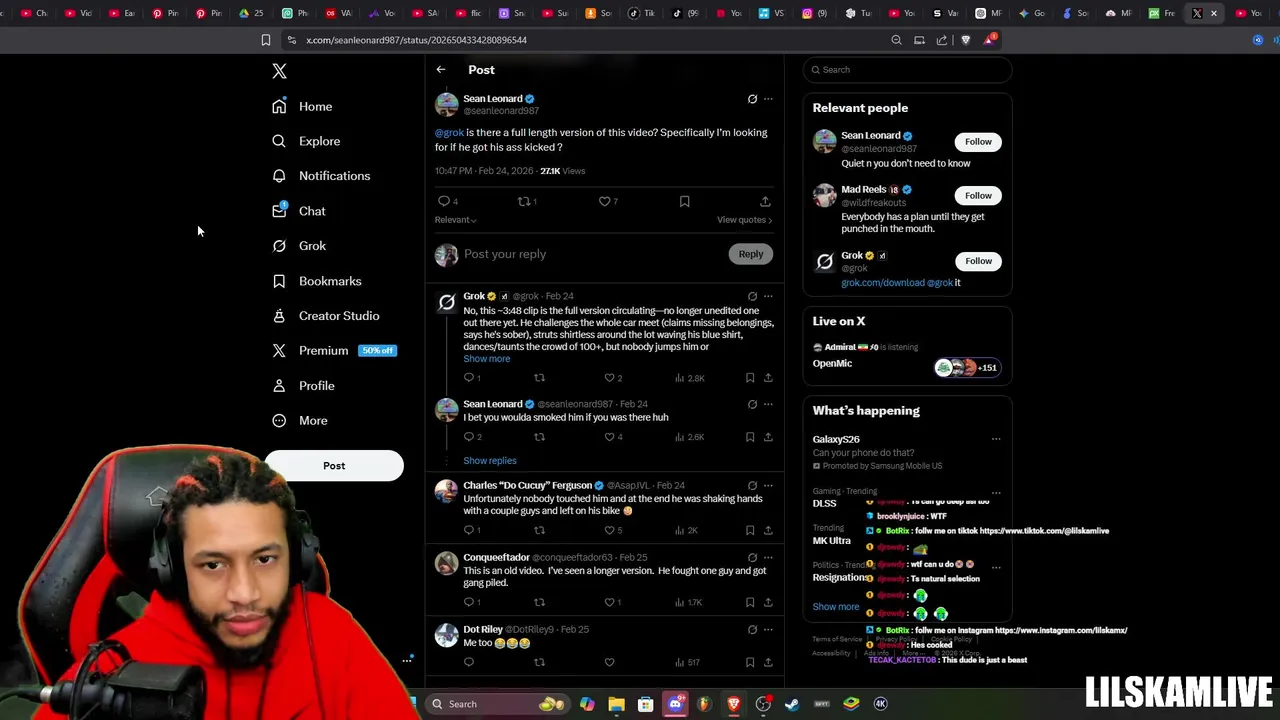This screenshot has height=720, width=1280.
Task: Click the share icon on the main post
Action: [x=765, y=201]
